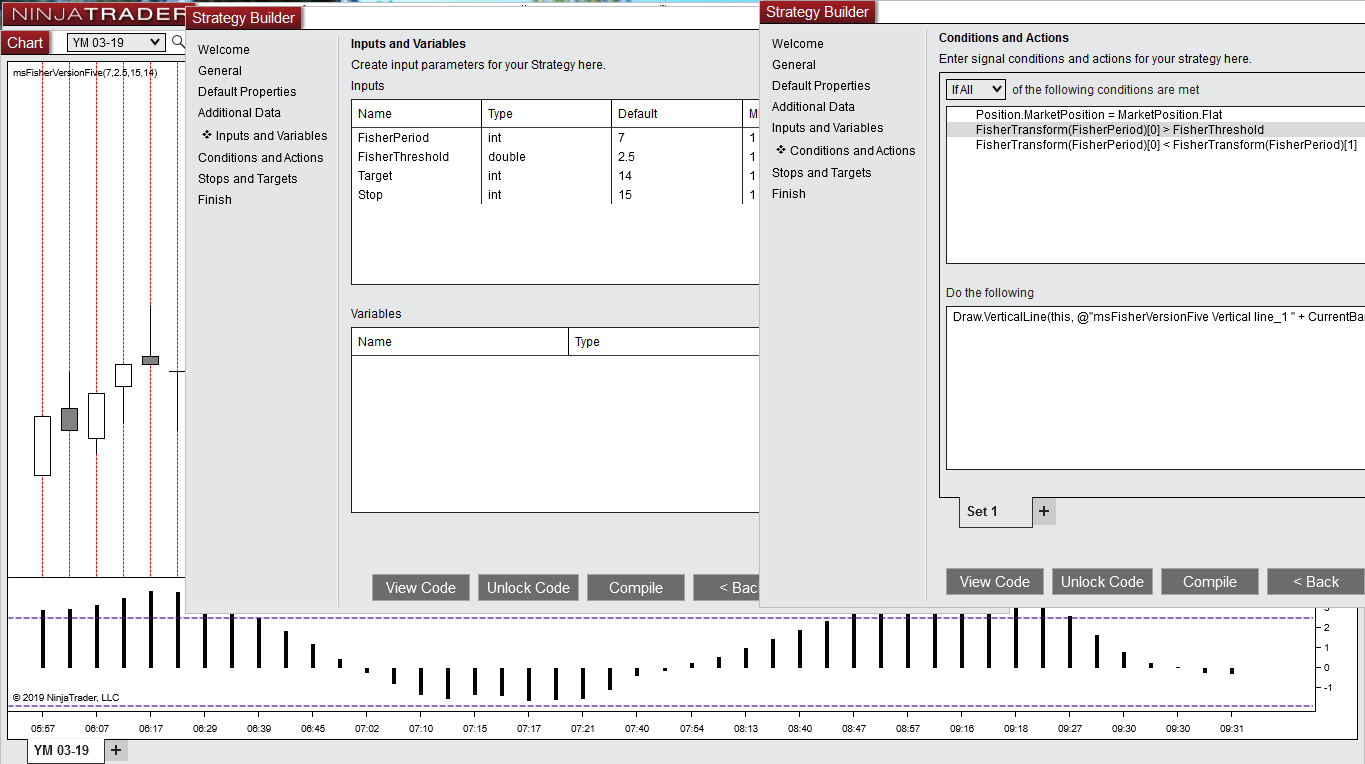Click Compile in the right Strategy Builder
Image resolution: width=1365 pixels, height=764 pixels.
pos(1210,582)
